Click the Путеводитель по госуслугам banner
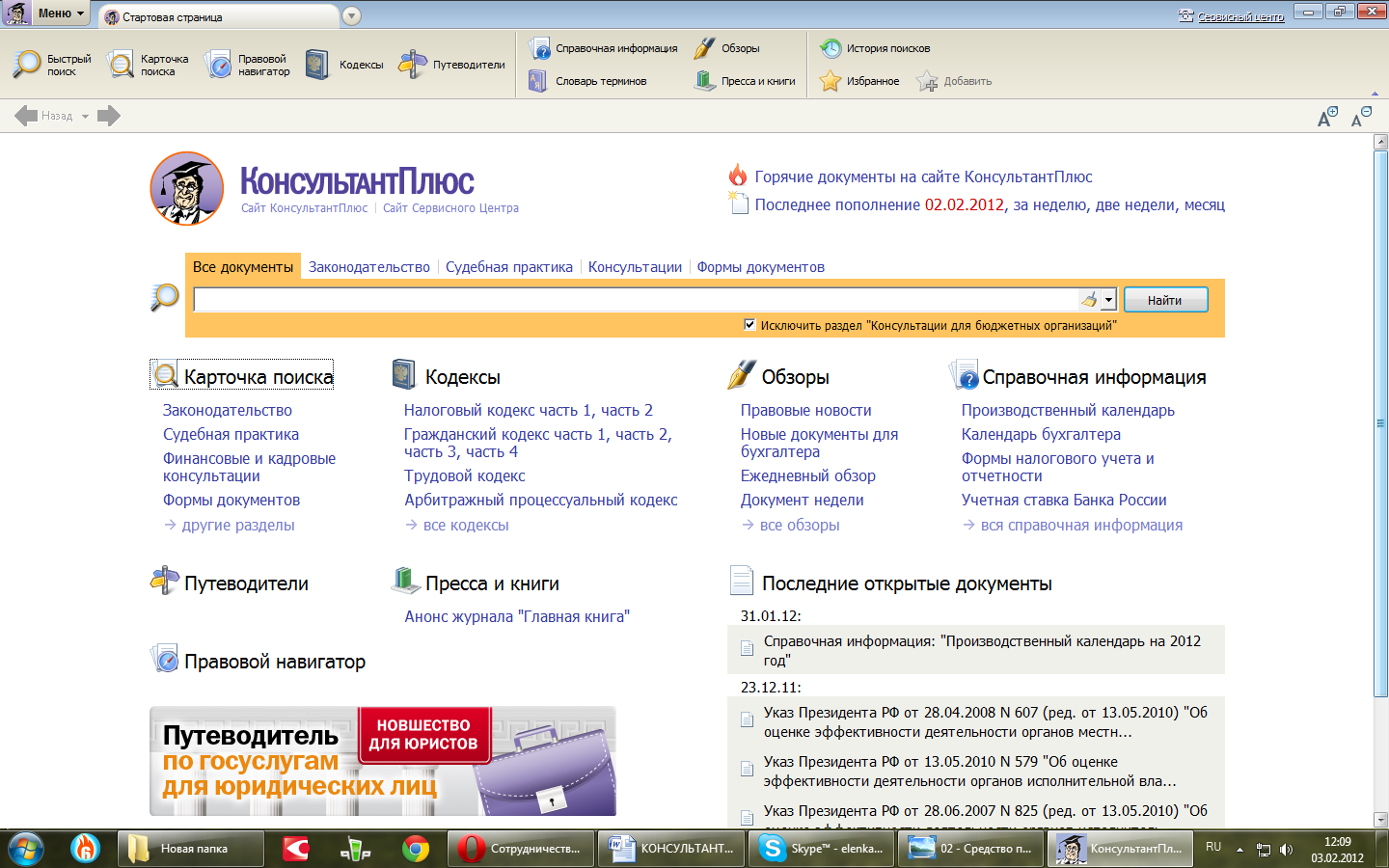 (x=383, y=761)
